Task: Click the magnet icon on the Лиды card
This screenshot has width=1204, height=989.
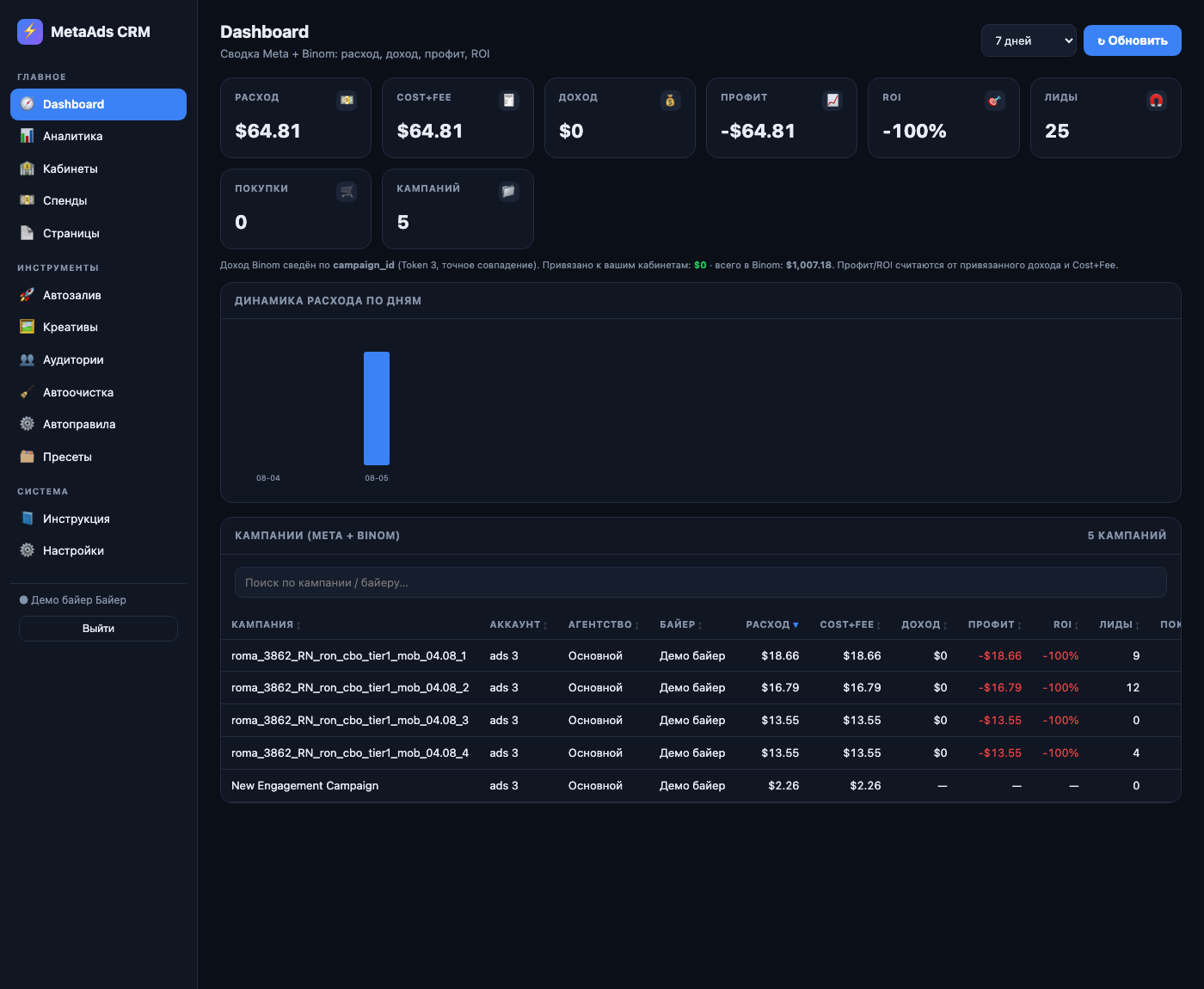Action: click(x=1157, y=101)
